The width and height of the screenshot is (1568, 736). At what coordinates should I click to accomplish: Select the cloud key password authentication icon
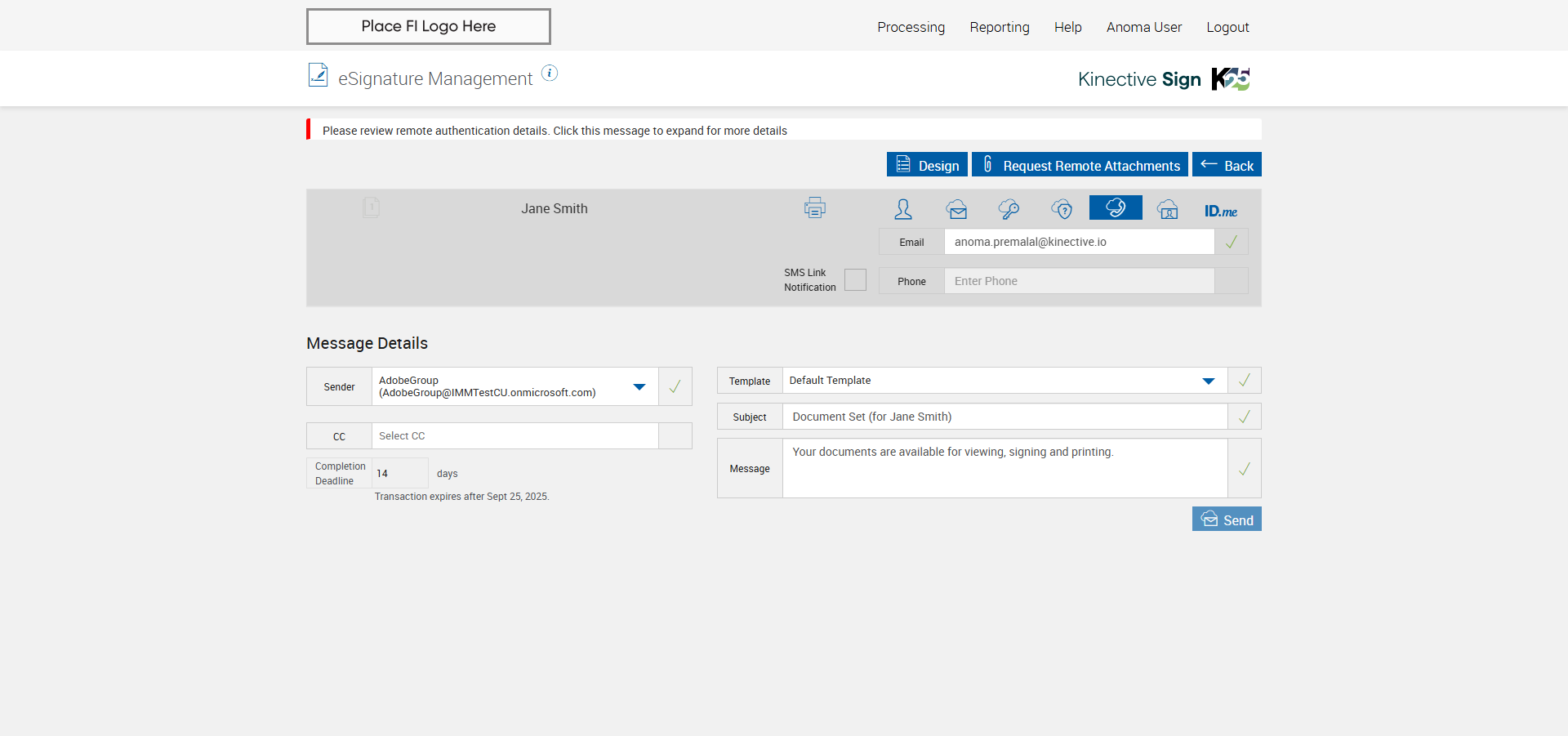(x=1009, y=209)
